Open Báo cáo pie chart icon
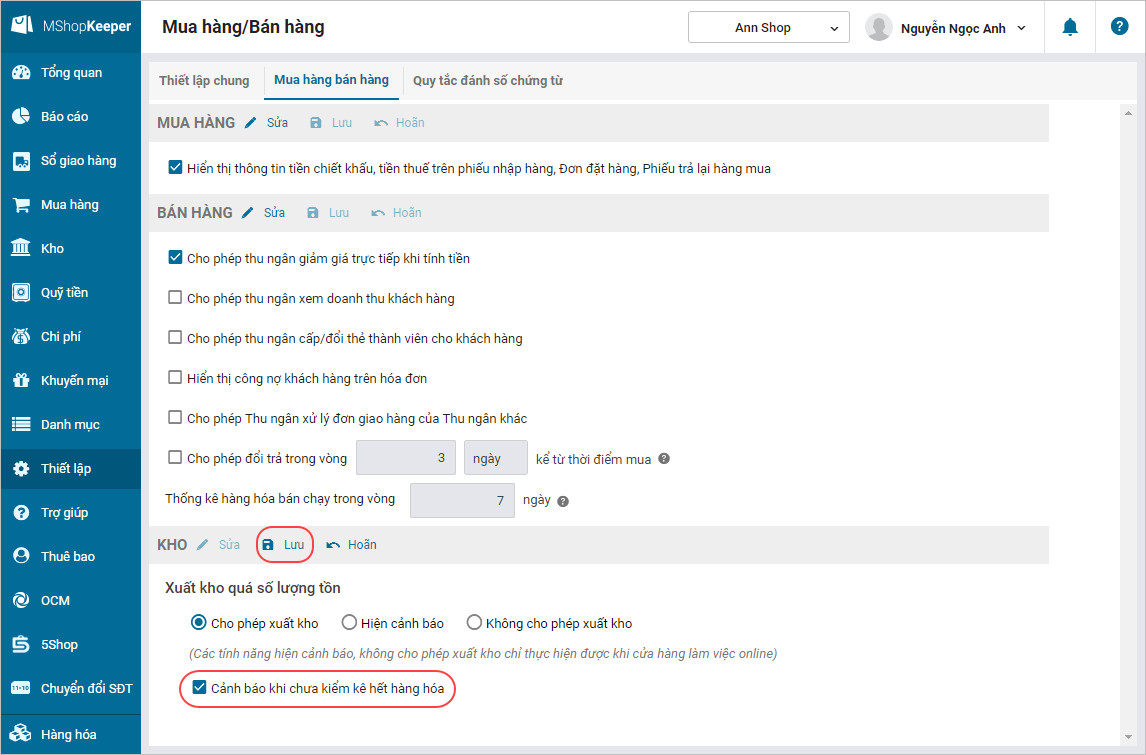 click(x=21, y=116)
